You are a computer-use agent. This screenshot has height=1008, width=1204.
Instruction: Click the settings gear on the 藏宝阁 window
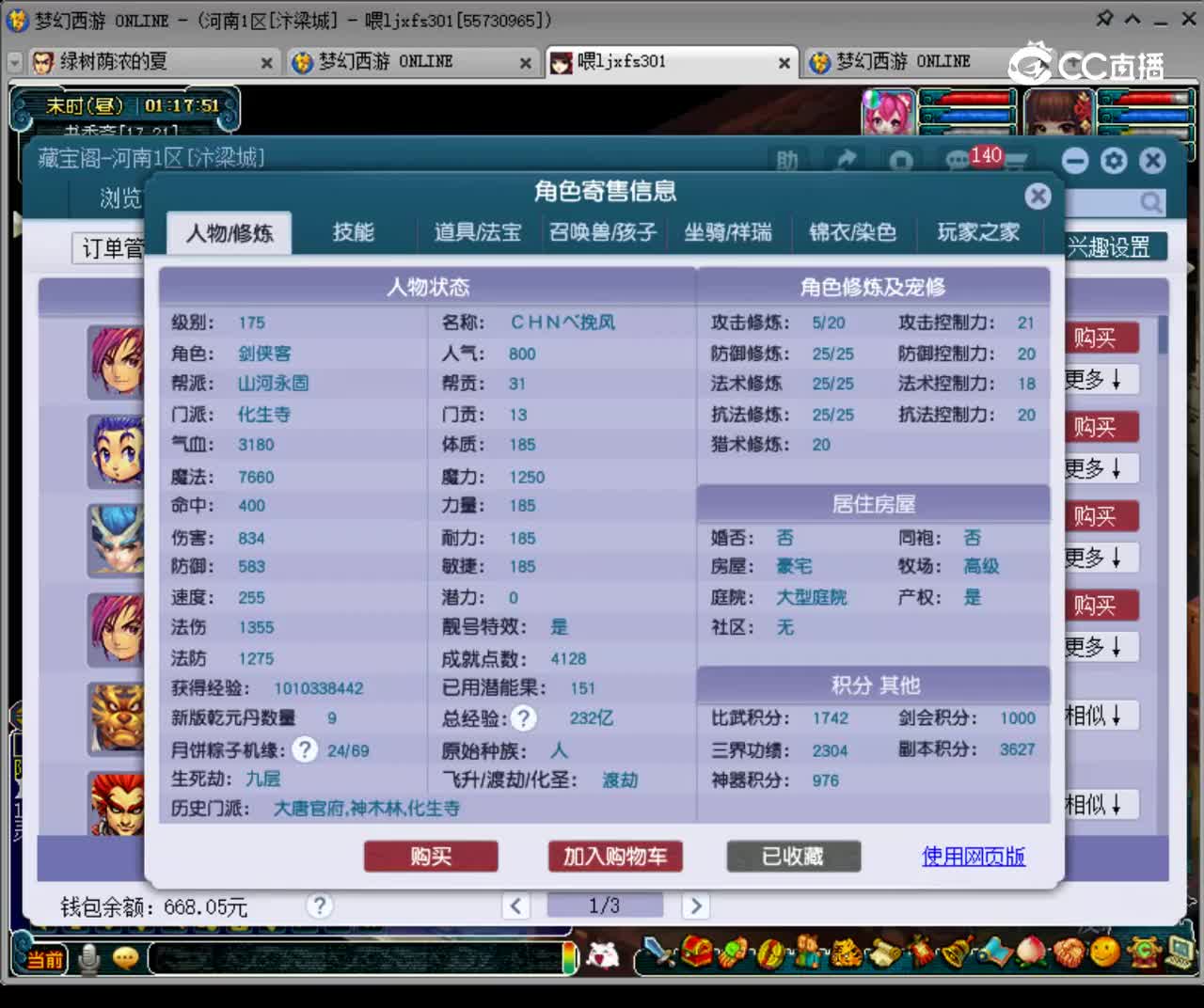[1114, 161]
